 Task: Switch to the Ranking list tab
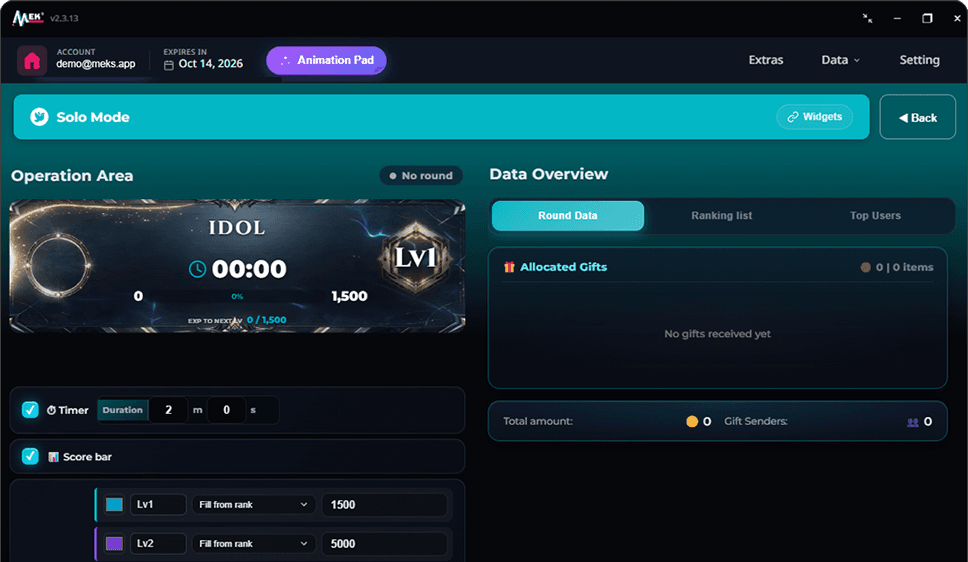[721, 216]
